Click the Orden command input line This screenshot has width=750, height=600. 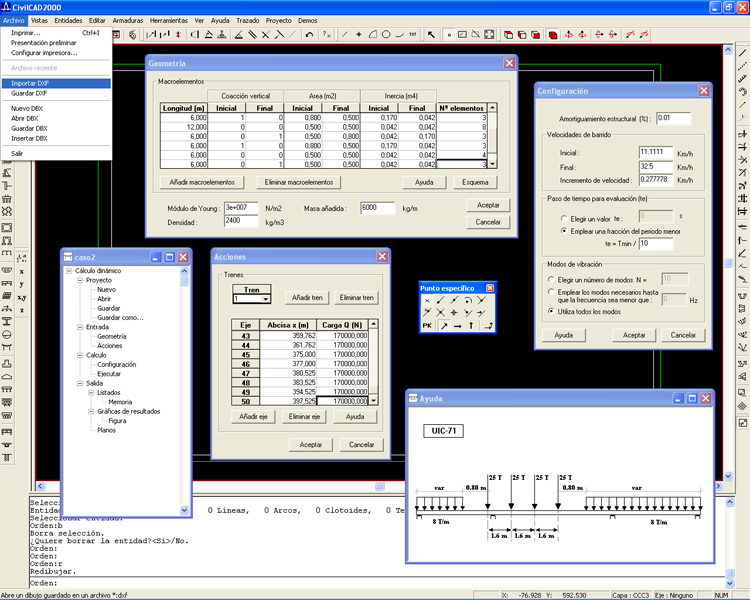(377, 583)
